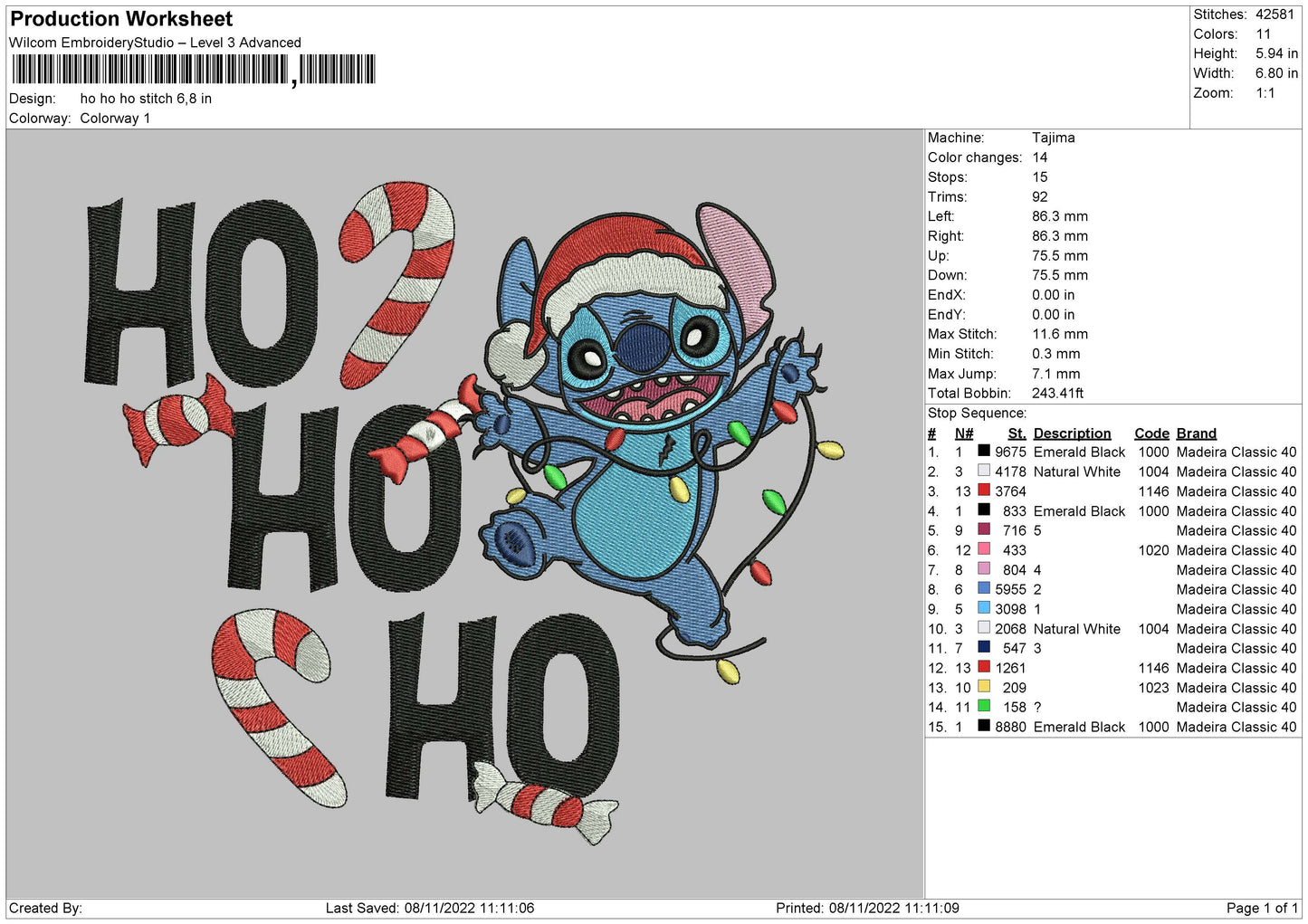Click the Machine value 'Tajima'

(1054, 138)
